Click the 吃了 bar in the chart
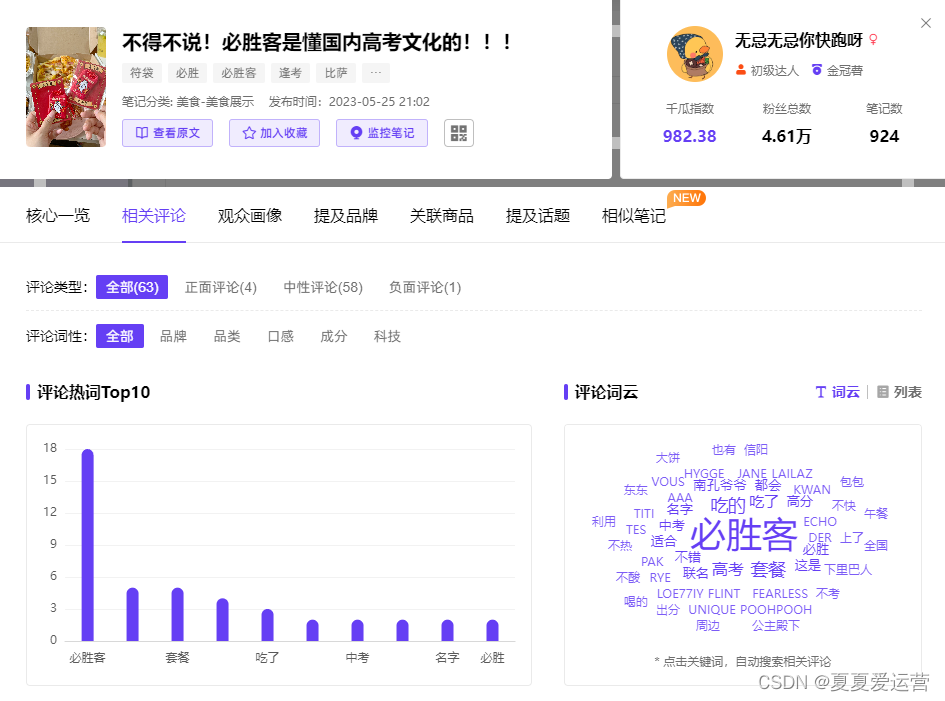This screenshot has height=701, width=945. pyautogui.click(x=267, y=625)
